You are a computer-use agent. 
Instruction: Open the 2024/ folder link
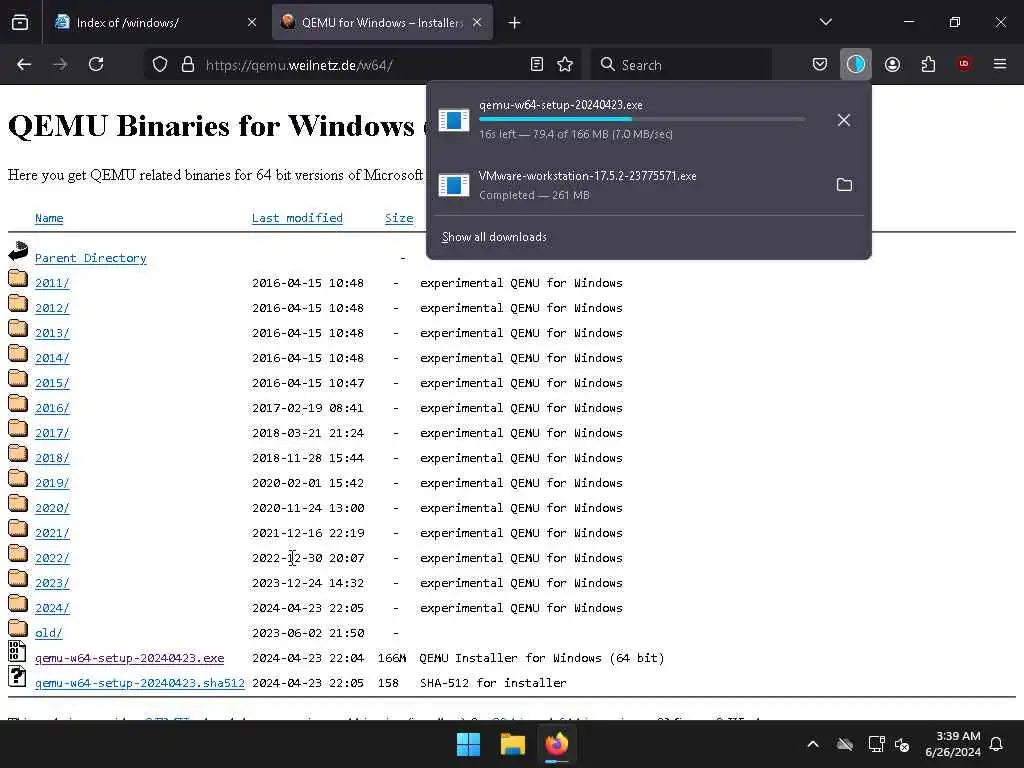pyautogui.click(x=52, y=608)
